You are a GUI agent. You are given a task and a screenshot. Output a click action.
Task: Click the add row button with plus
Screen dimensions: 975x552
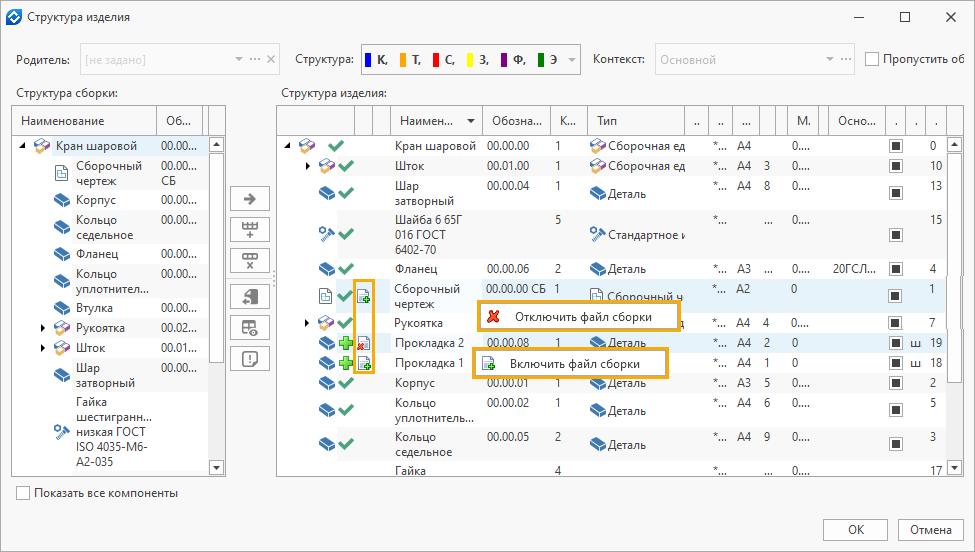[250, 230]
